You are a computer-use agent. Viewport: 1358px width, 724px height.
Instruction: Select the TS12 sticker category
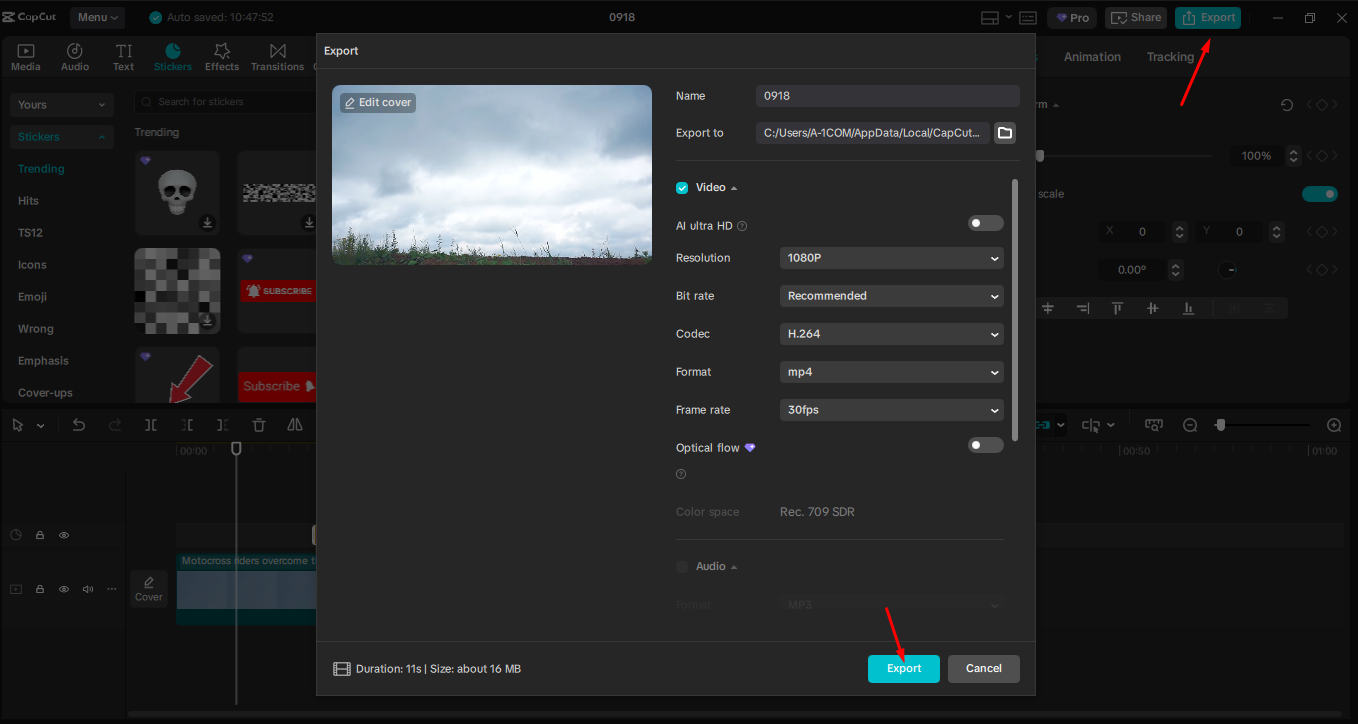click(x=30, y=233)
